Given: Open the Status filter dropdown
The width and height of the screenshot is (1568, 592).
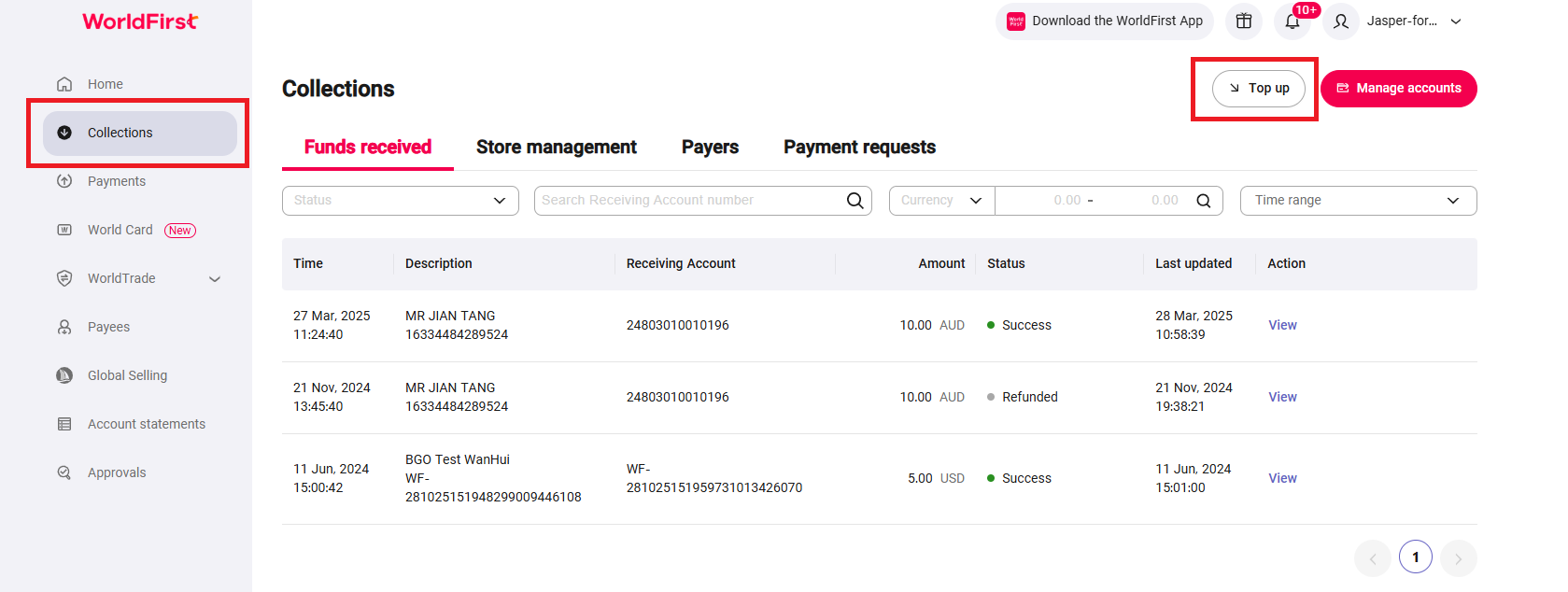Looking at the screenshot, I should click(400, 201).
